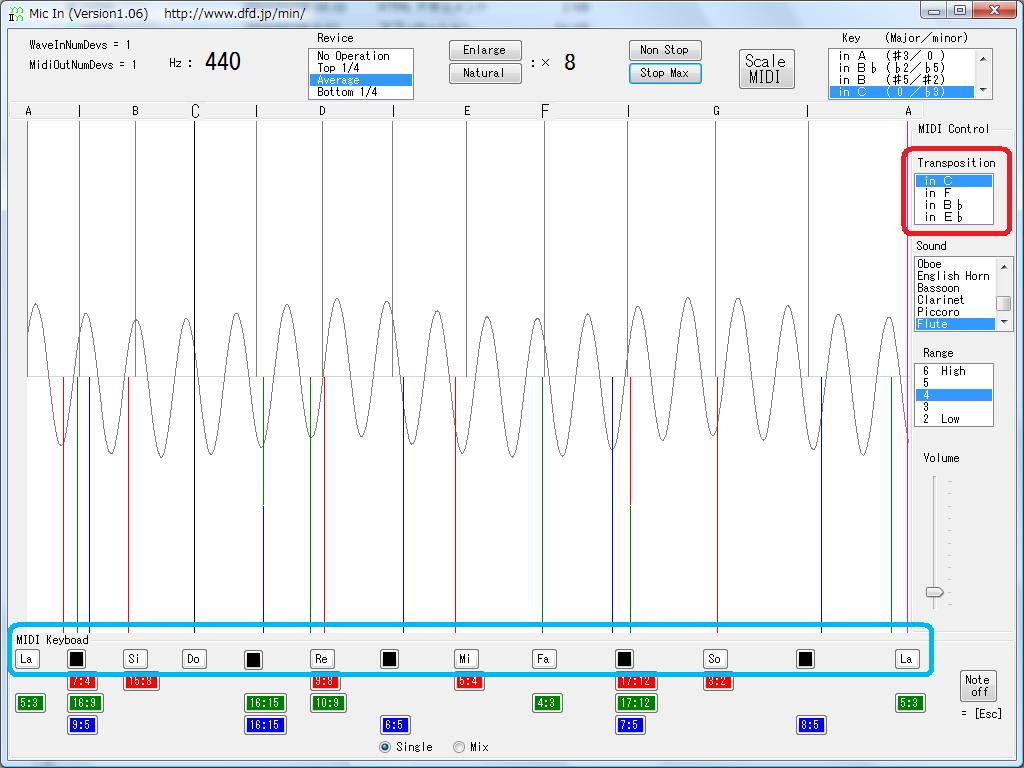Click the Stop Max button
The image size is (1024, 768).
tap(665, 73)
